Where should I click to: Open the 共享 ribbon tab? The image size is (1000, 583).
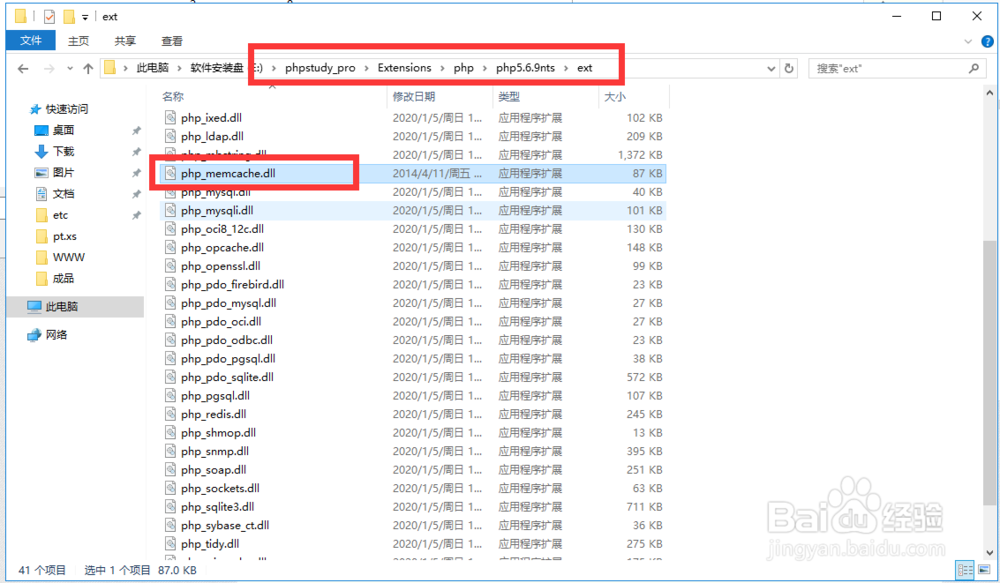pos(125,41)
